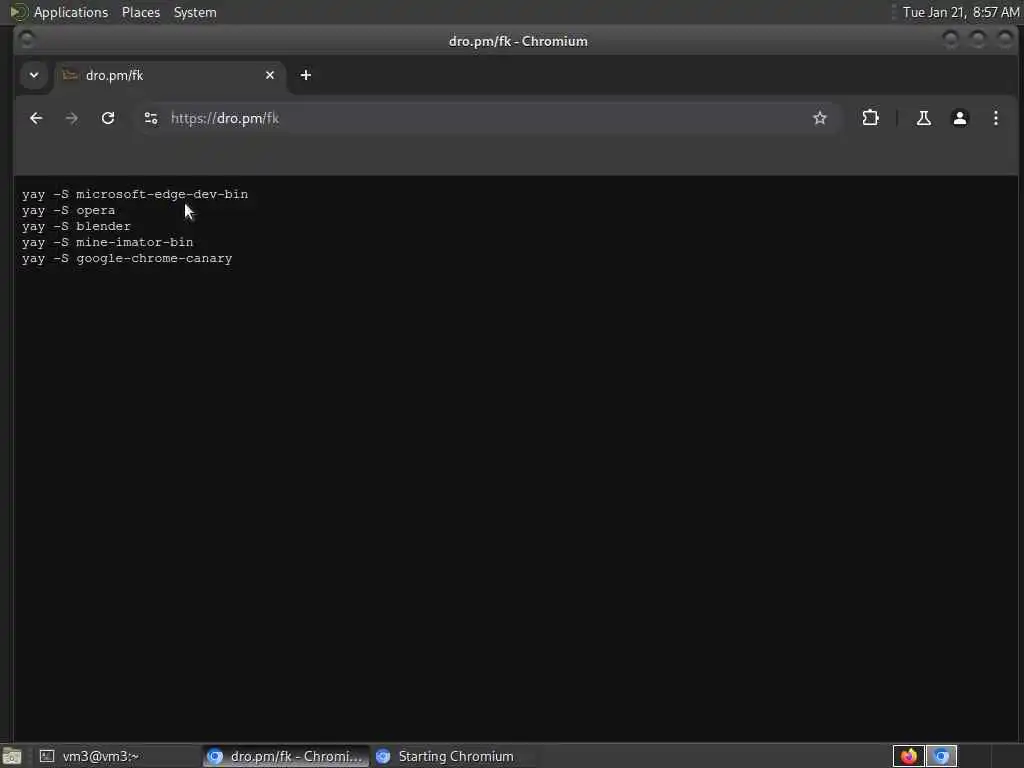
Task: Select Starting Chromium taskbar entry
Action: (454, 756)
